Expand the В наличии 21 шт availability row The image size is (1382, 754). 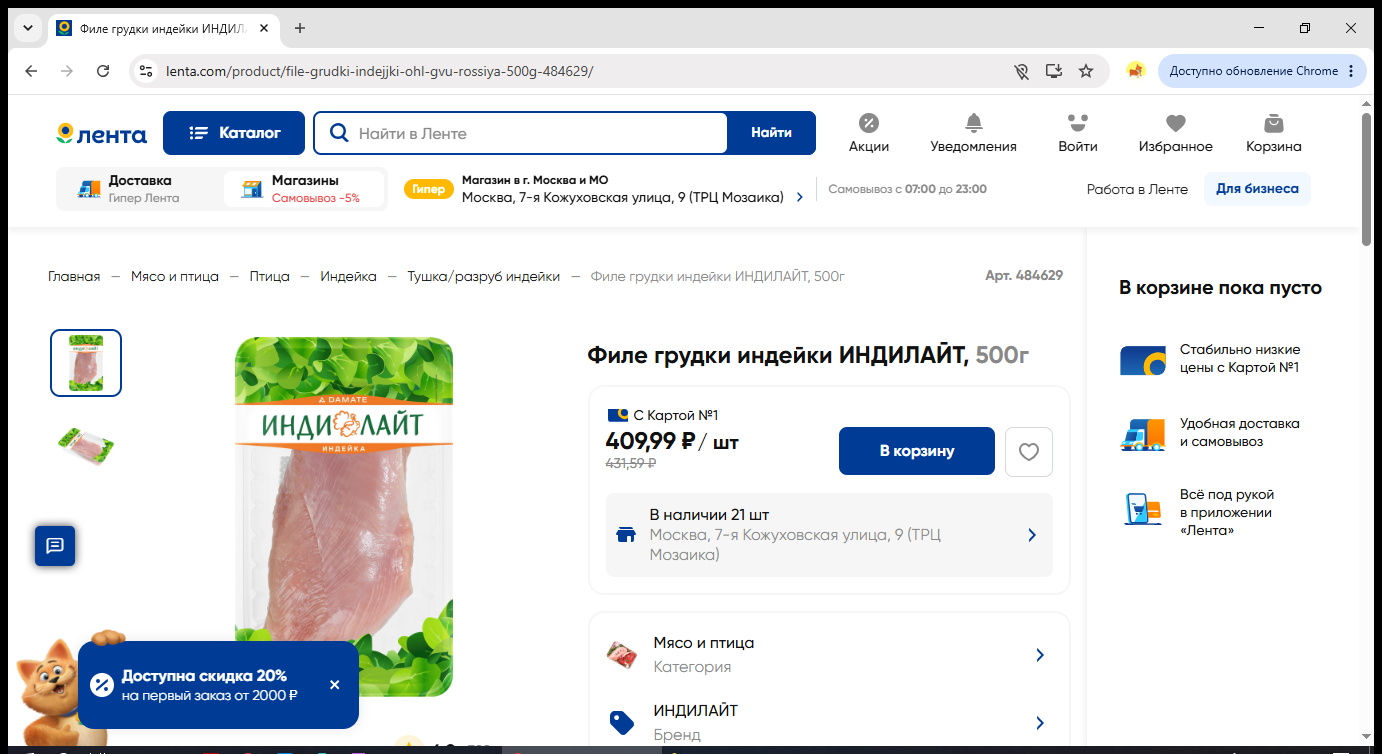(829, 535)
